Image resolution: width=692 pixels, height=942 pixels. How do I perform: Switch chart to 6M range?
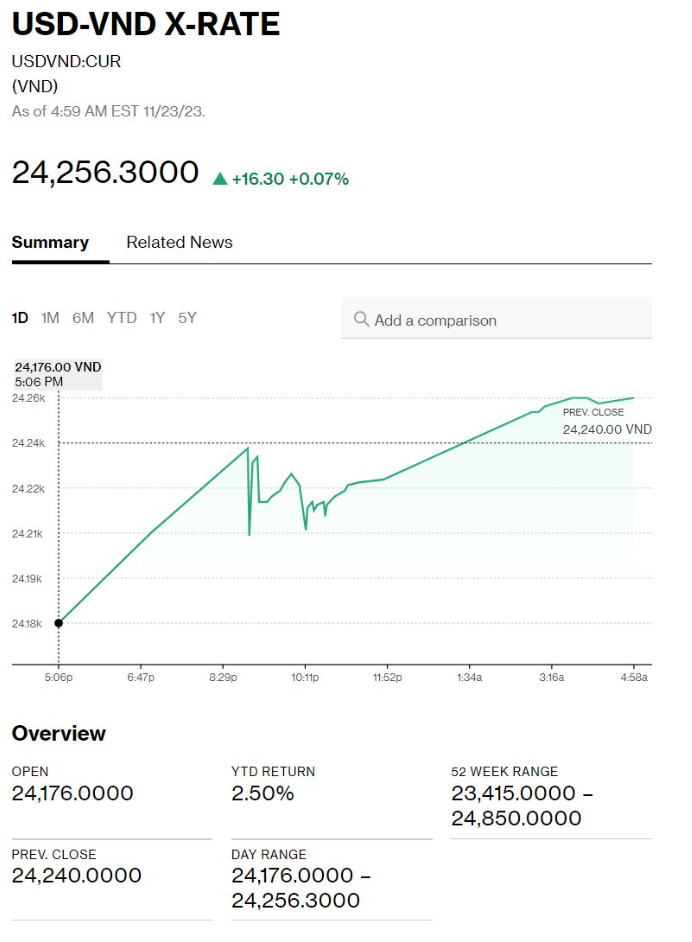83,318
